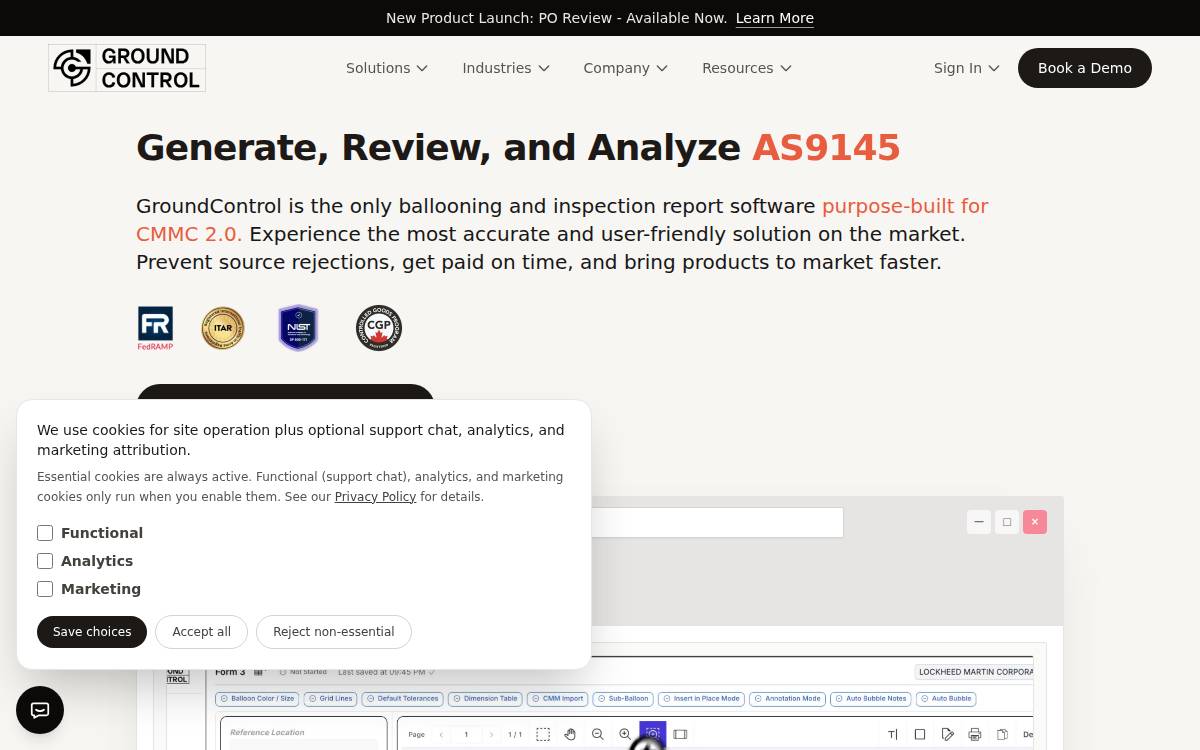Click Save choices in cookie dialog
Image resolution: width=1200 pixels, height=750 pixels.
92,632
